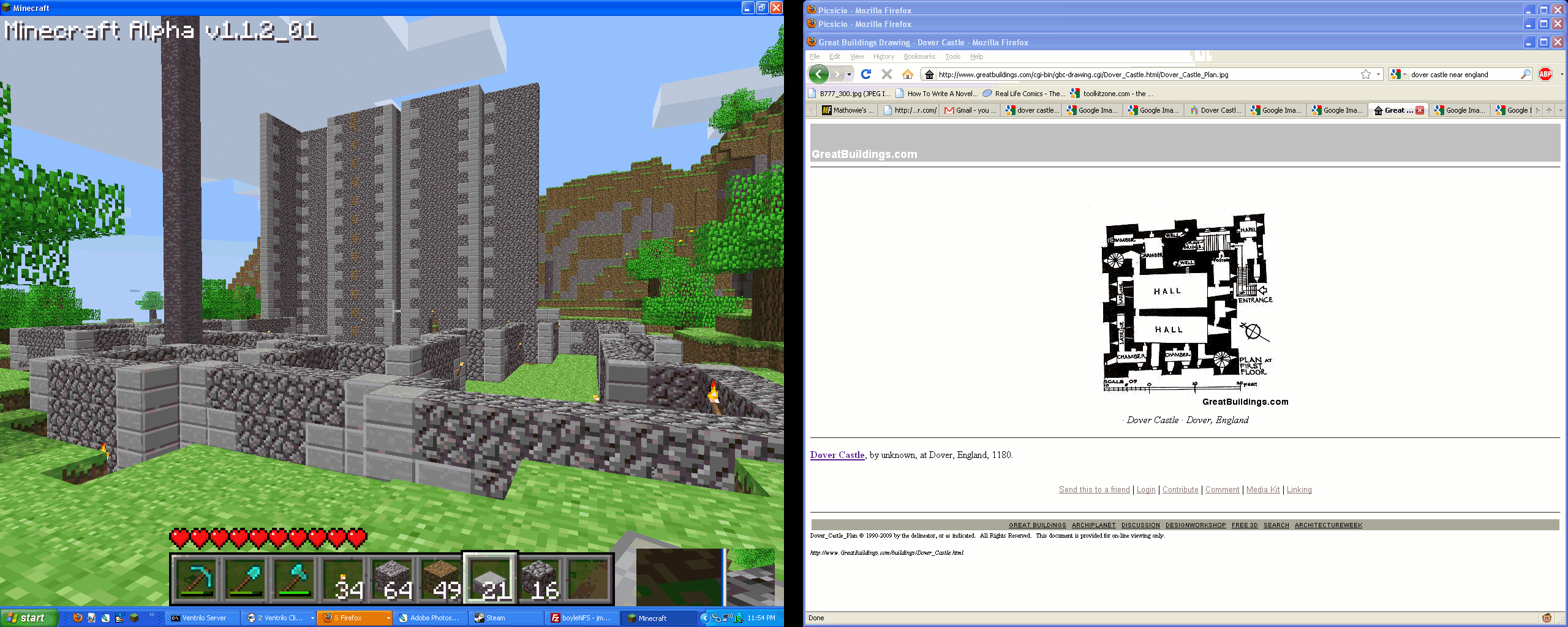Open Tools menu in Firefox
The image size is (1568, 627).
click(952, 56)
